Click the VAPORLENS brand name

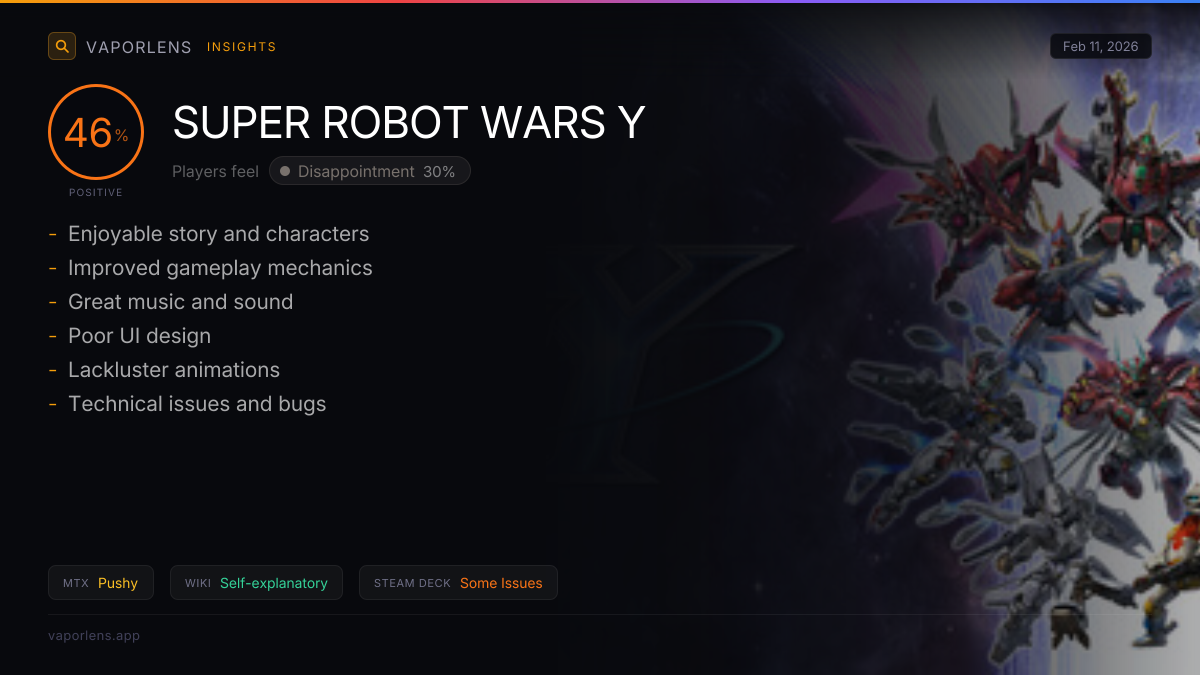pyautogui.click(x=139, y=47)
